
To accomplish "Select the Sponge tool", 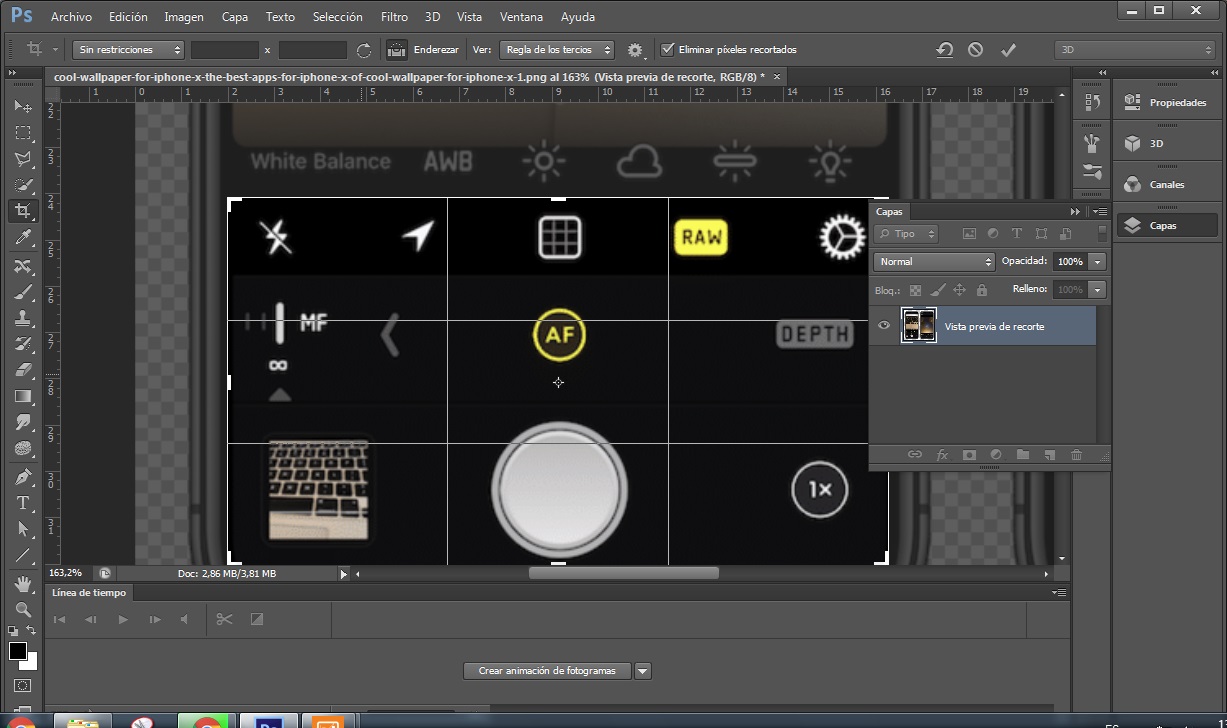I will point(22,448).
